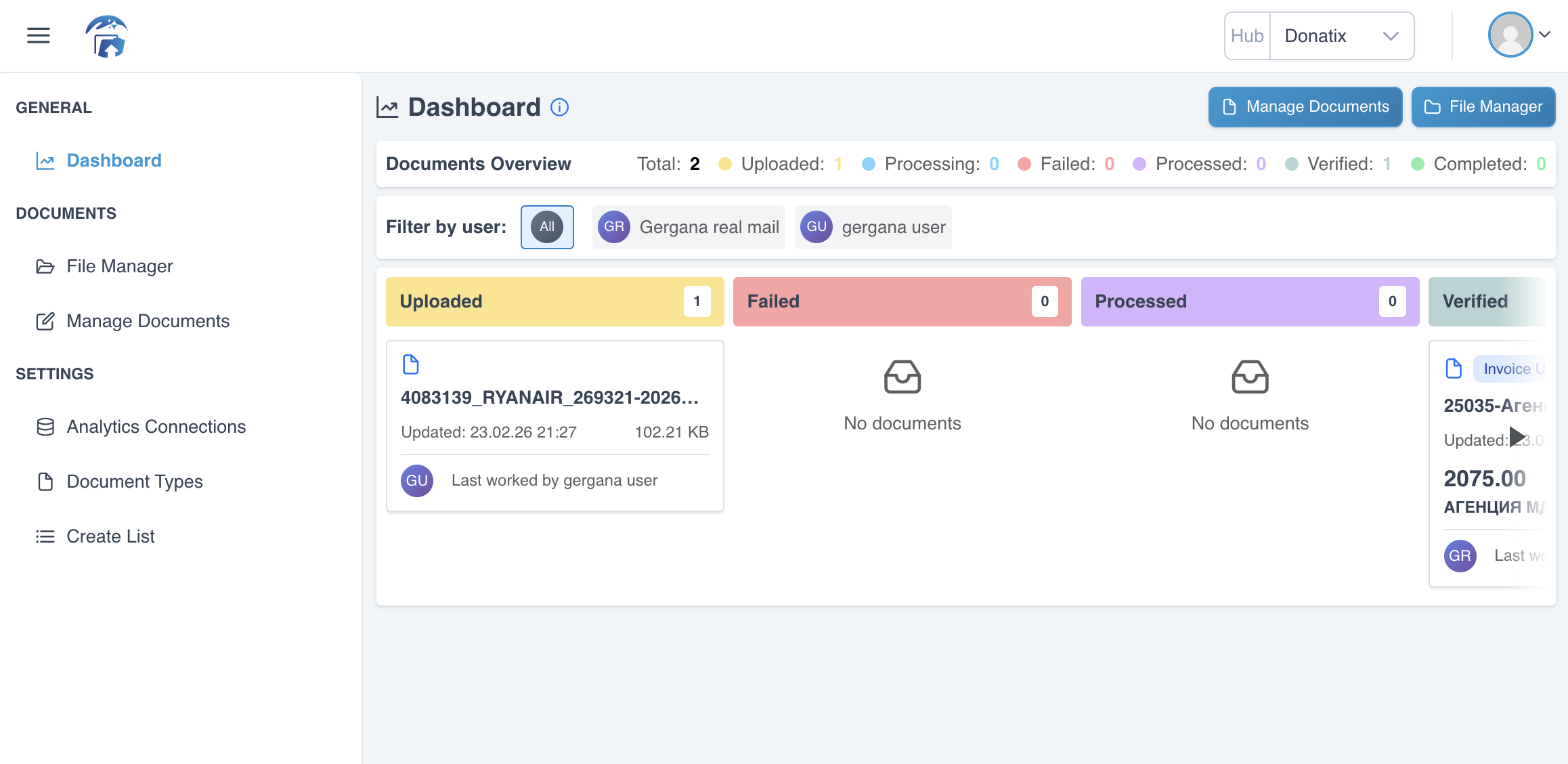Filter documents by Gergana real mail
This screenshot has width=1568, height=764.
pyautogui.click(x=688, y=227)
